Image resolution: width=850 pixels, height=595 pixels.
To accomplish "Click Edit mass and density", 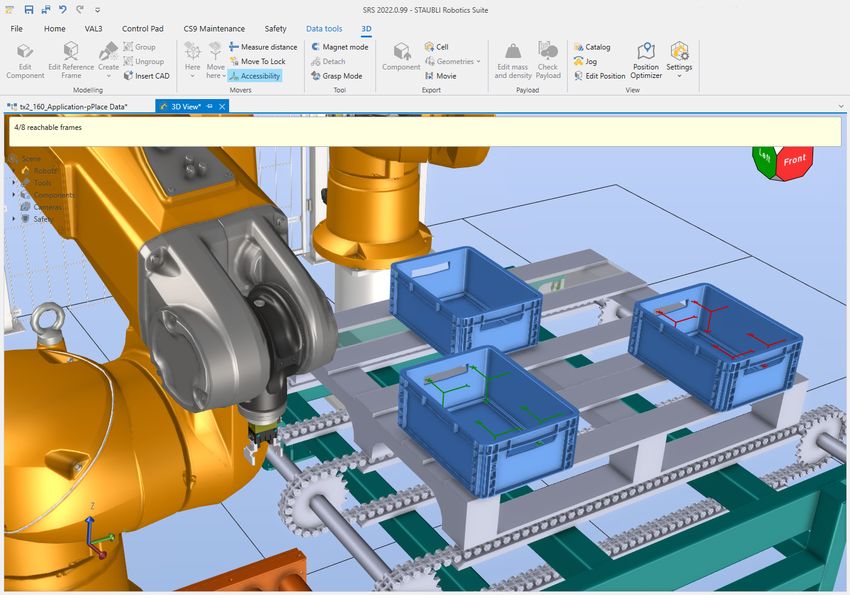I will tap(512, 61).
